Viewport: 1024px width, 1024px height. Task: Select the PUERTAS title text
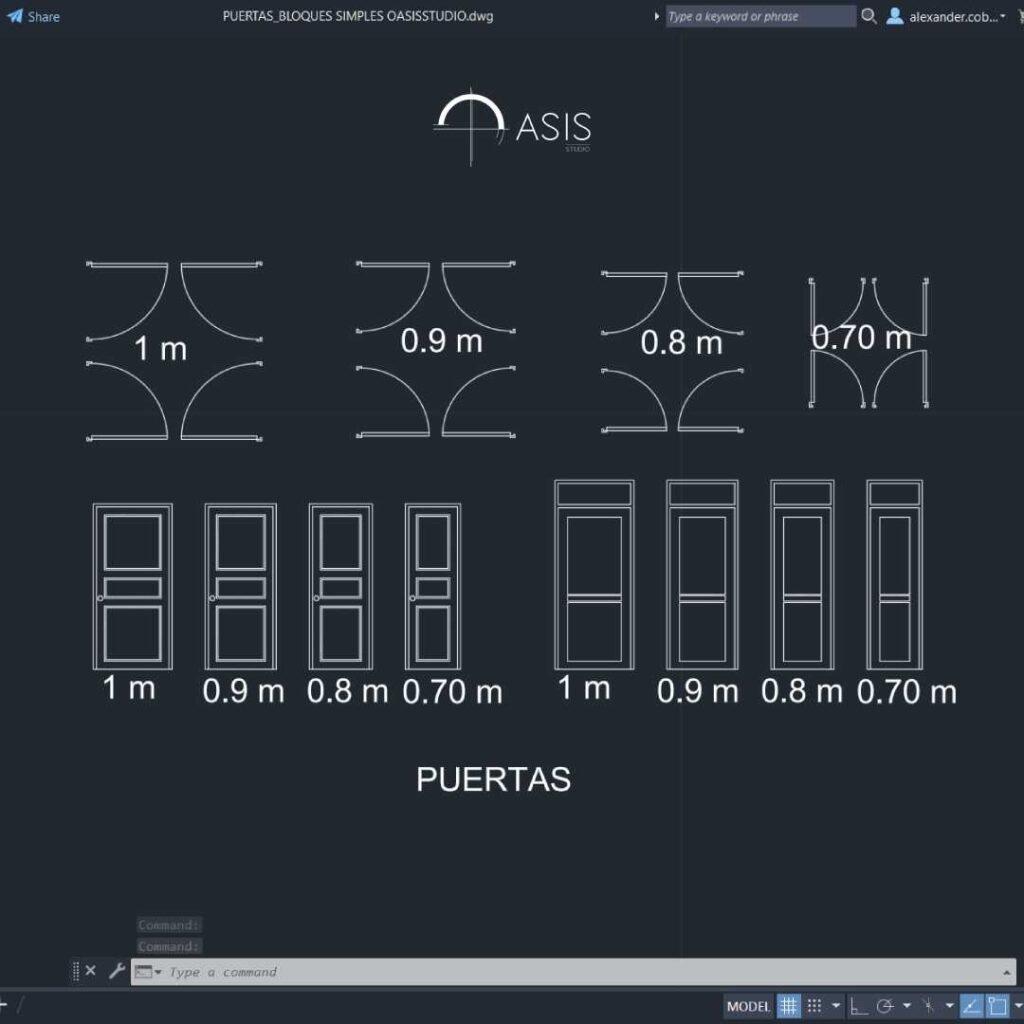(x=494, y=779)
